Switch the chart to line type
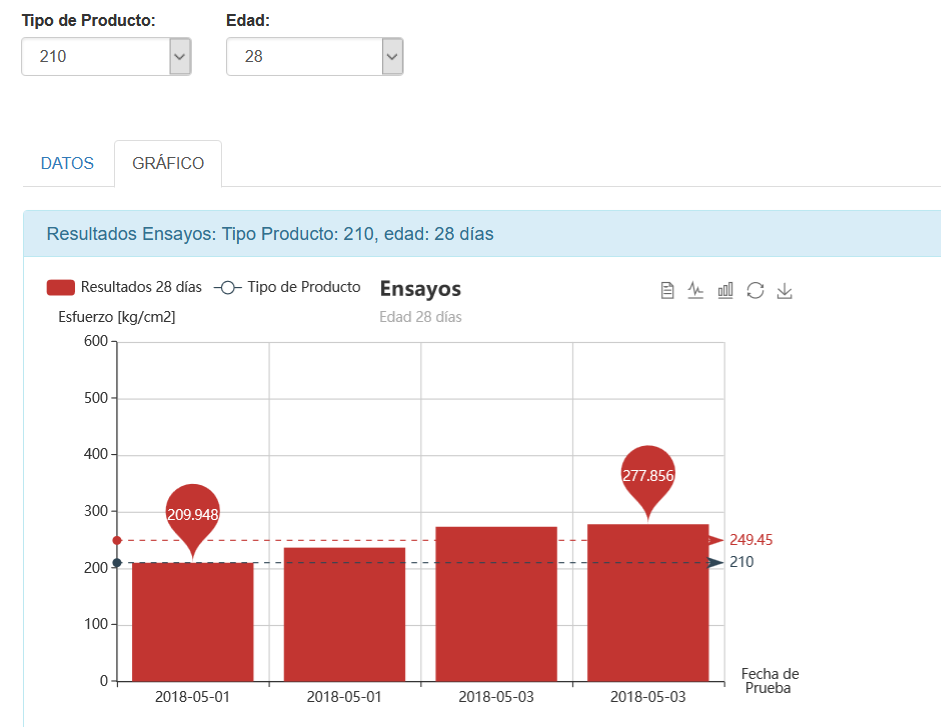This screenshot has width=941, height=727. pos(696,290)
